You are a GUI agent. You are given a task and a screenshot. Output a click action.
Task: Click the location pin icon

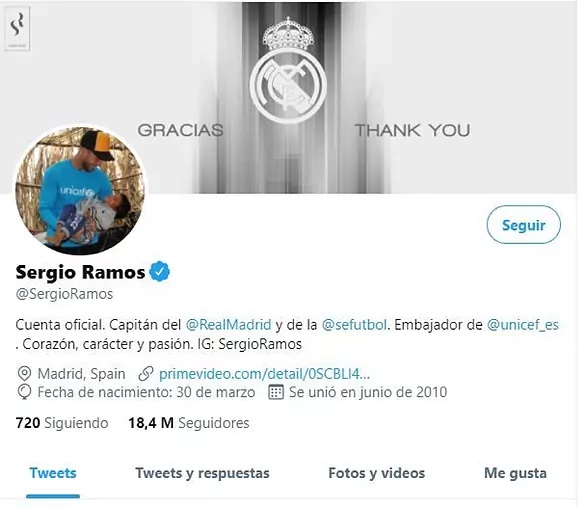coord(24,374)
